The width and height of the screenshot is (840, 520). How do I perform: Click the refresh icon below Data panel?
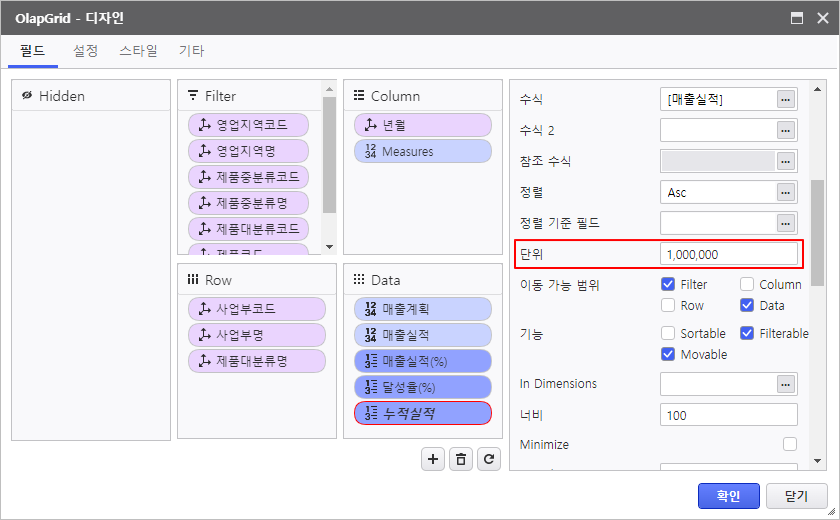(x=487, y=459)
